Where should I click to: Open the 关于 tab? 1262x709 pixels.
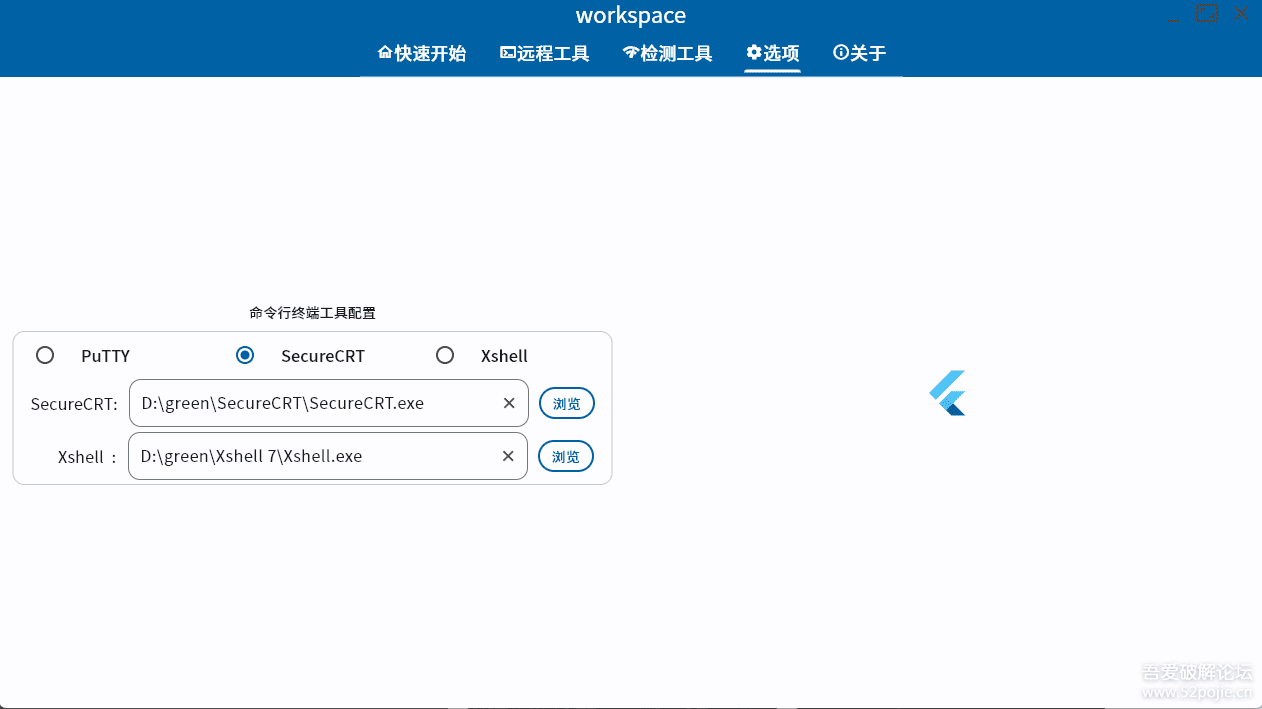(860, 53)
